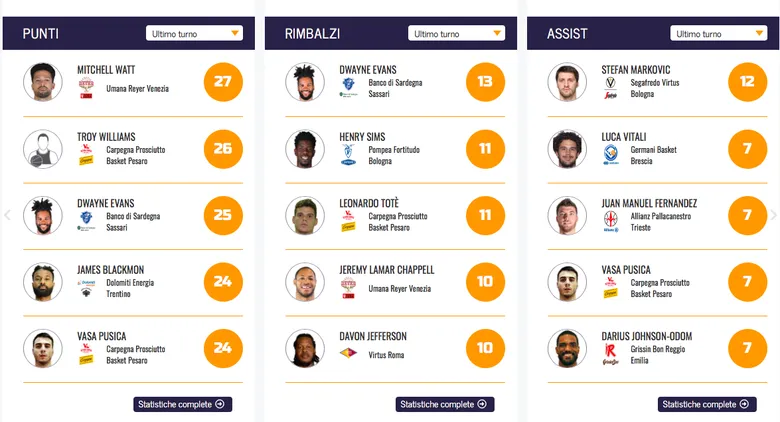The image size is (780, 422).
Task: Click Dwayne Evans' 13 rebounds badge
Action: (x=485, y=82)
